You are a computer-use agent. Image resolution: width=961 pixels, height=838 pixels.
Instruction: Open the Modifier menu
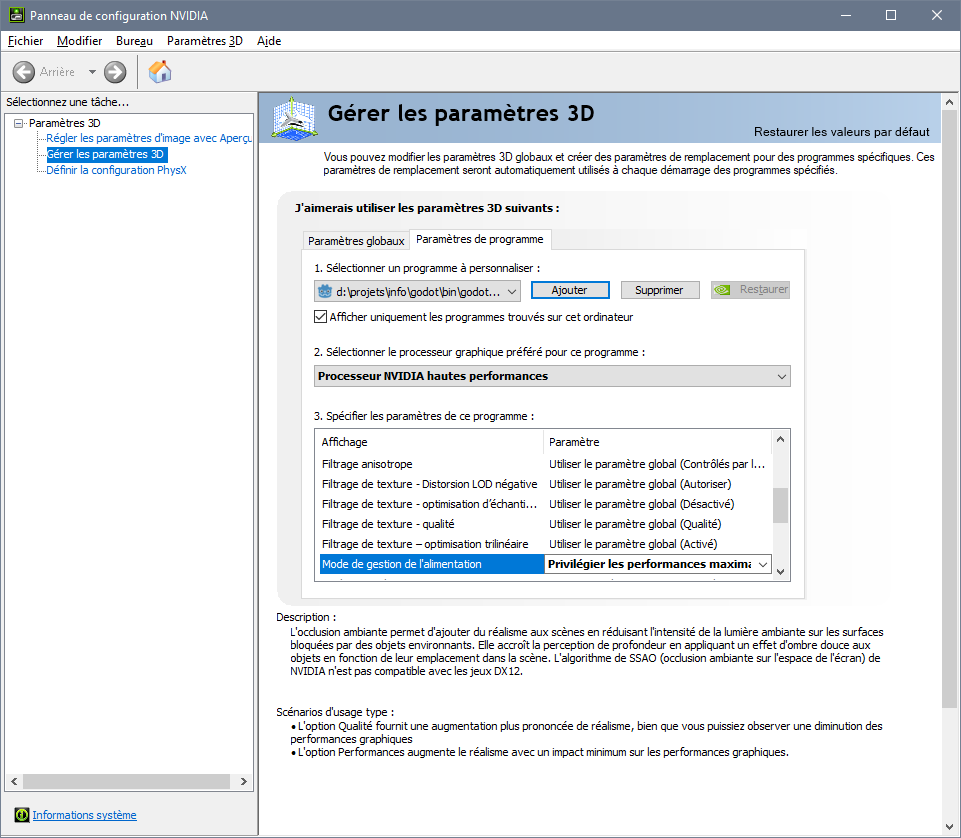pos(79,40)
